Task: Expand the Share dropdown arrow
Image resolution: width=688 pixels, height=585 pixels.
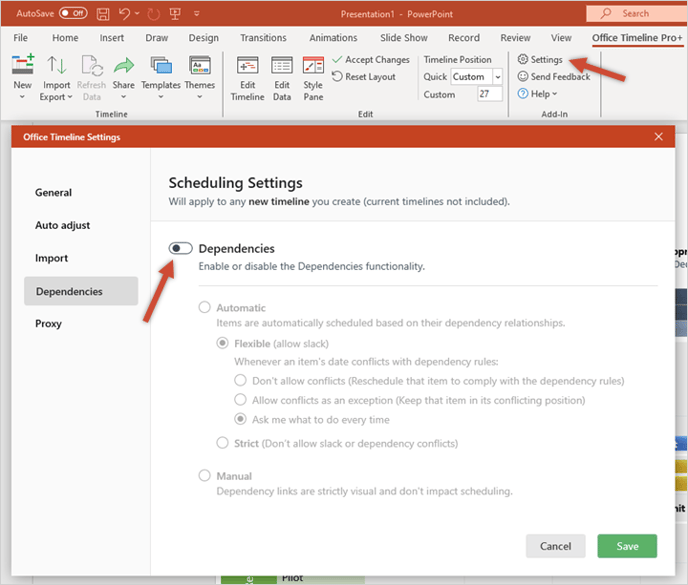Action: point(124,97)
